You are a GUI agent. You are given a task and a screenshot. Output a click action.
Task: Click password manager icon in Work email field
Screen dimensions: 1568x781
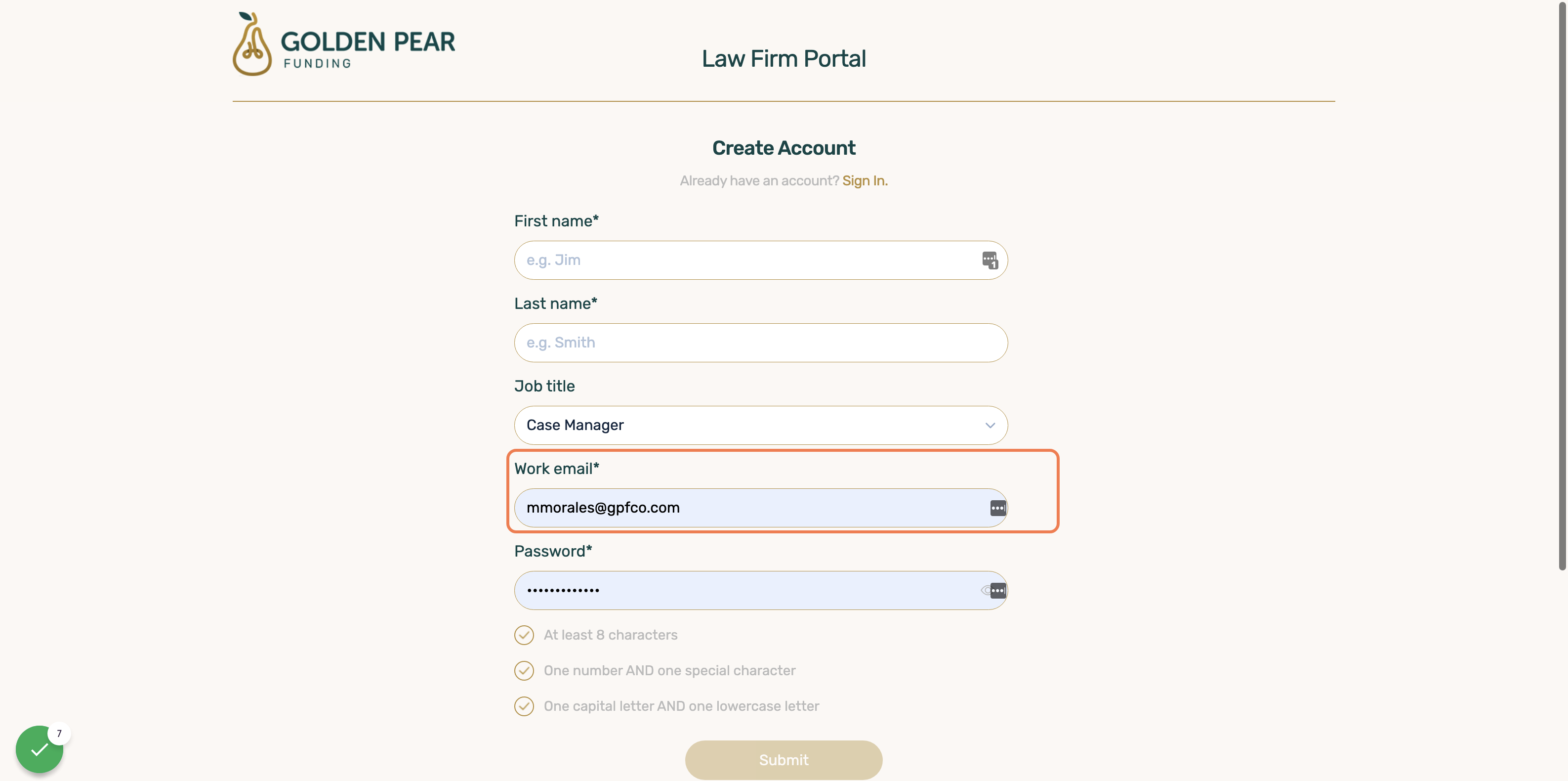pos(998,508)
